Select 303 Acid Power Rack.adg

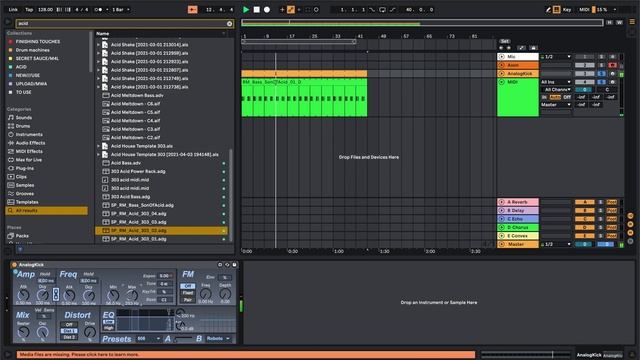tap(138, 171)
